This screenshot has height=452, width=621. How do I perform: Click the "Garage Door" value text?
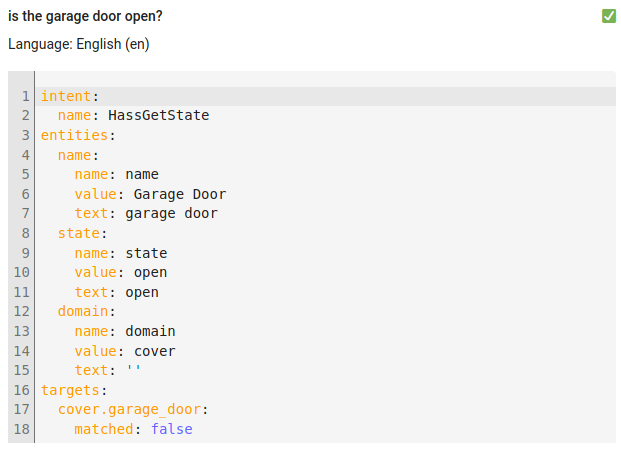(179, 194)
